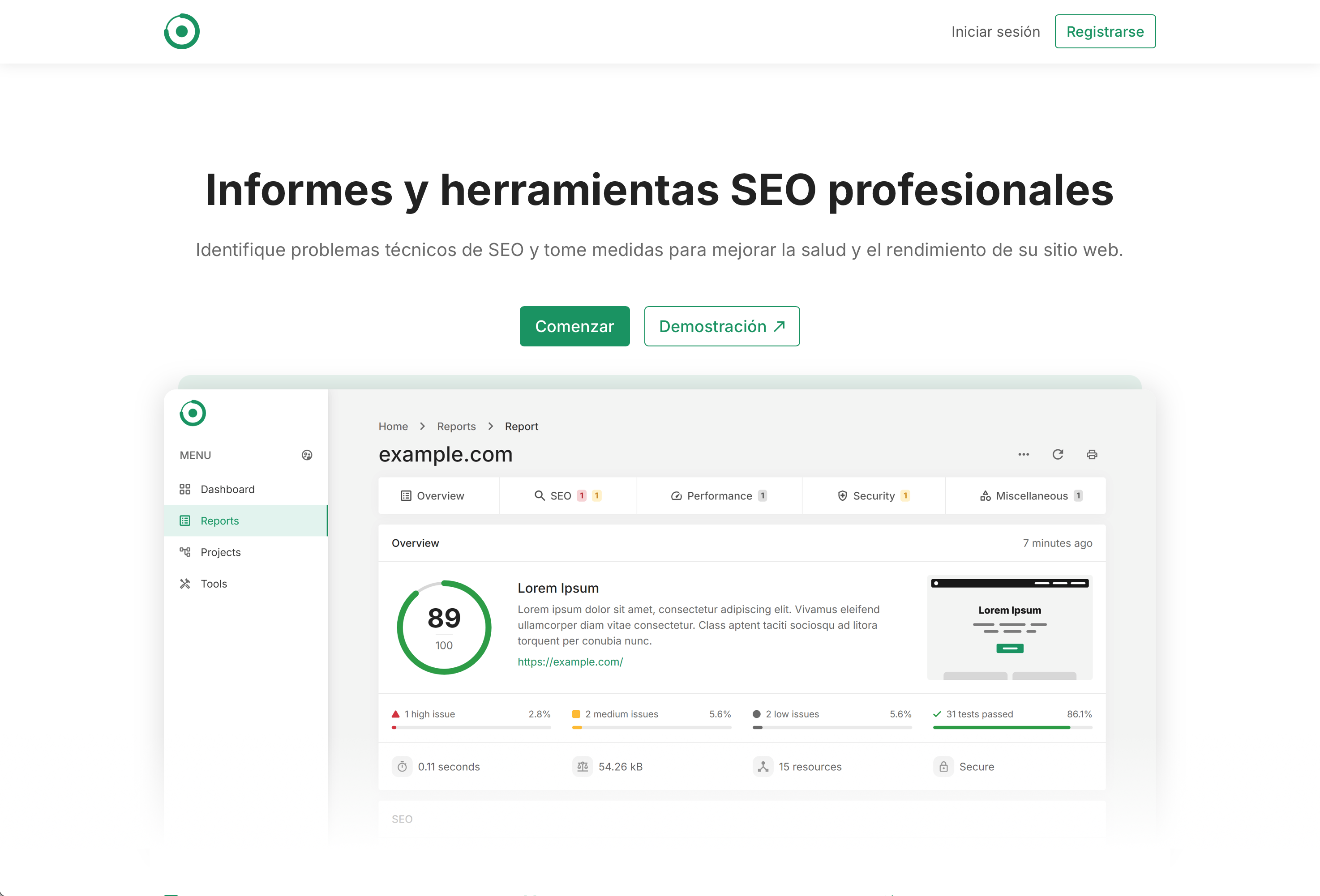Viewport: 1320px width, 896px height.
Task: Click the balance scale icon by 54.26 kB
Action: click(x=582, y=767)
